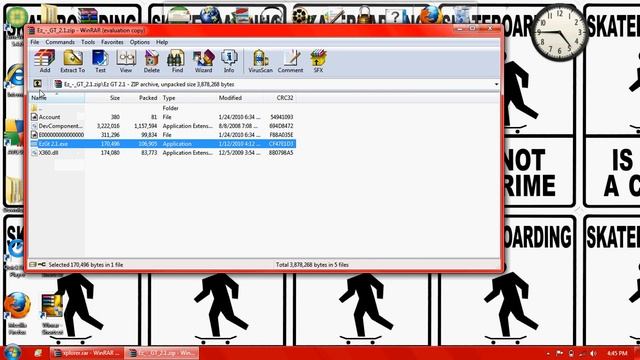
Task: Click the Test archive icon
Action: [x=100, y=61]
